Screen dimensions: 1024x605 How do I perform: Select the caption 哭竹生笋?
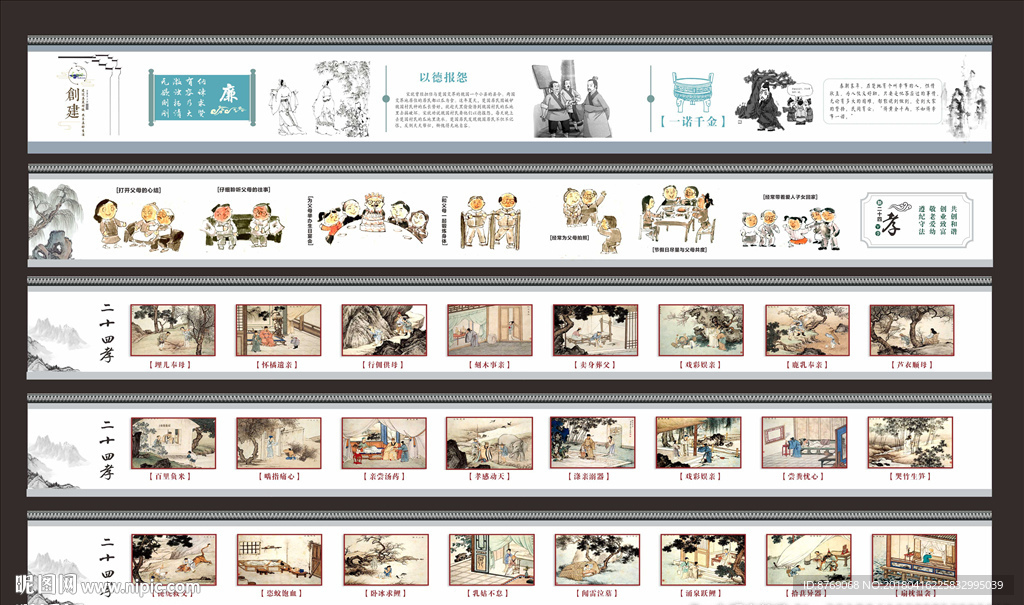[x=910, y=476]
